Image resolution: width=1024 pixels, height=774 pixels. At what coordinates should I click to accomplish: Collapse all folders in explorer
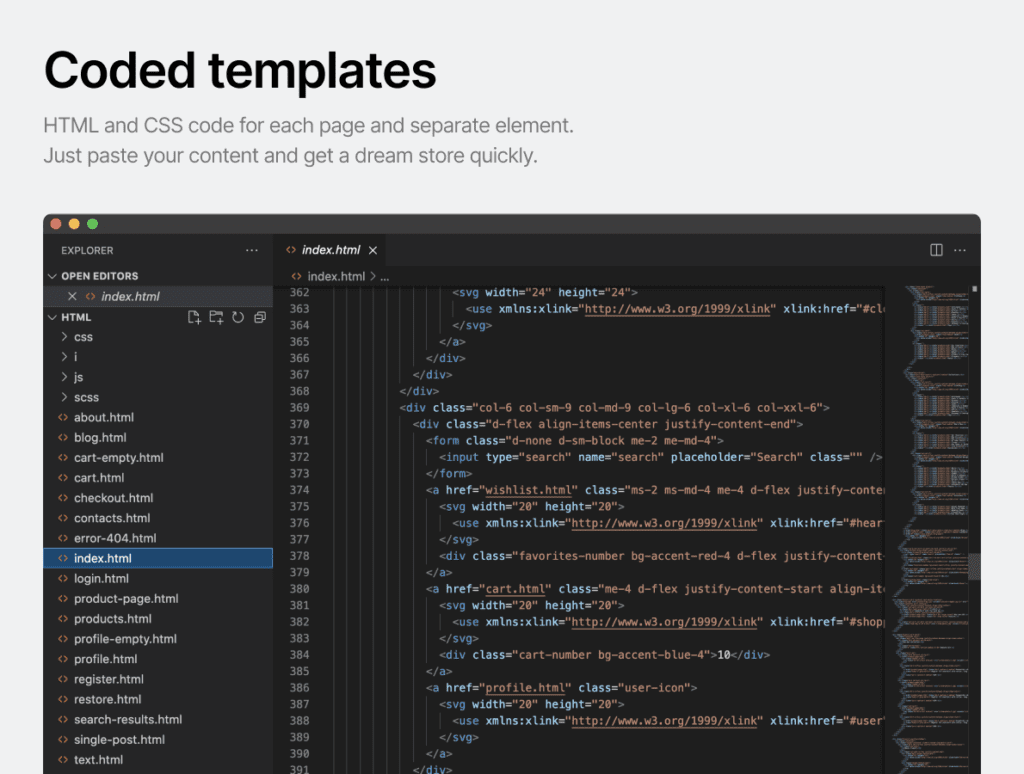pos(260,317)
